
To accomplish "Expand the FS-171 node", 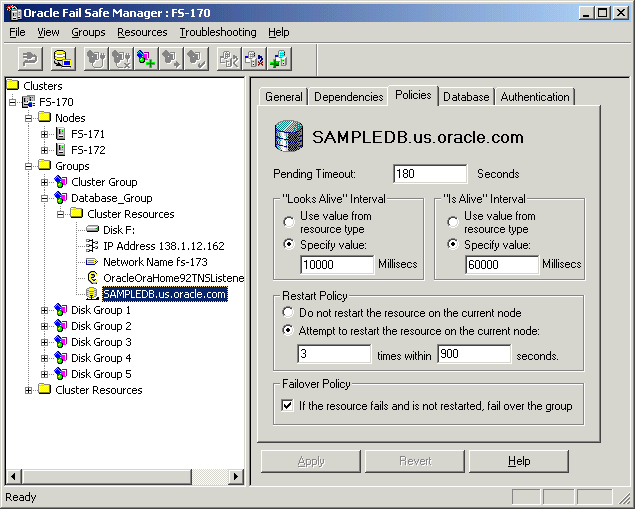I will coord(45,134).
